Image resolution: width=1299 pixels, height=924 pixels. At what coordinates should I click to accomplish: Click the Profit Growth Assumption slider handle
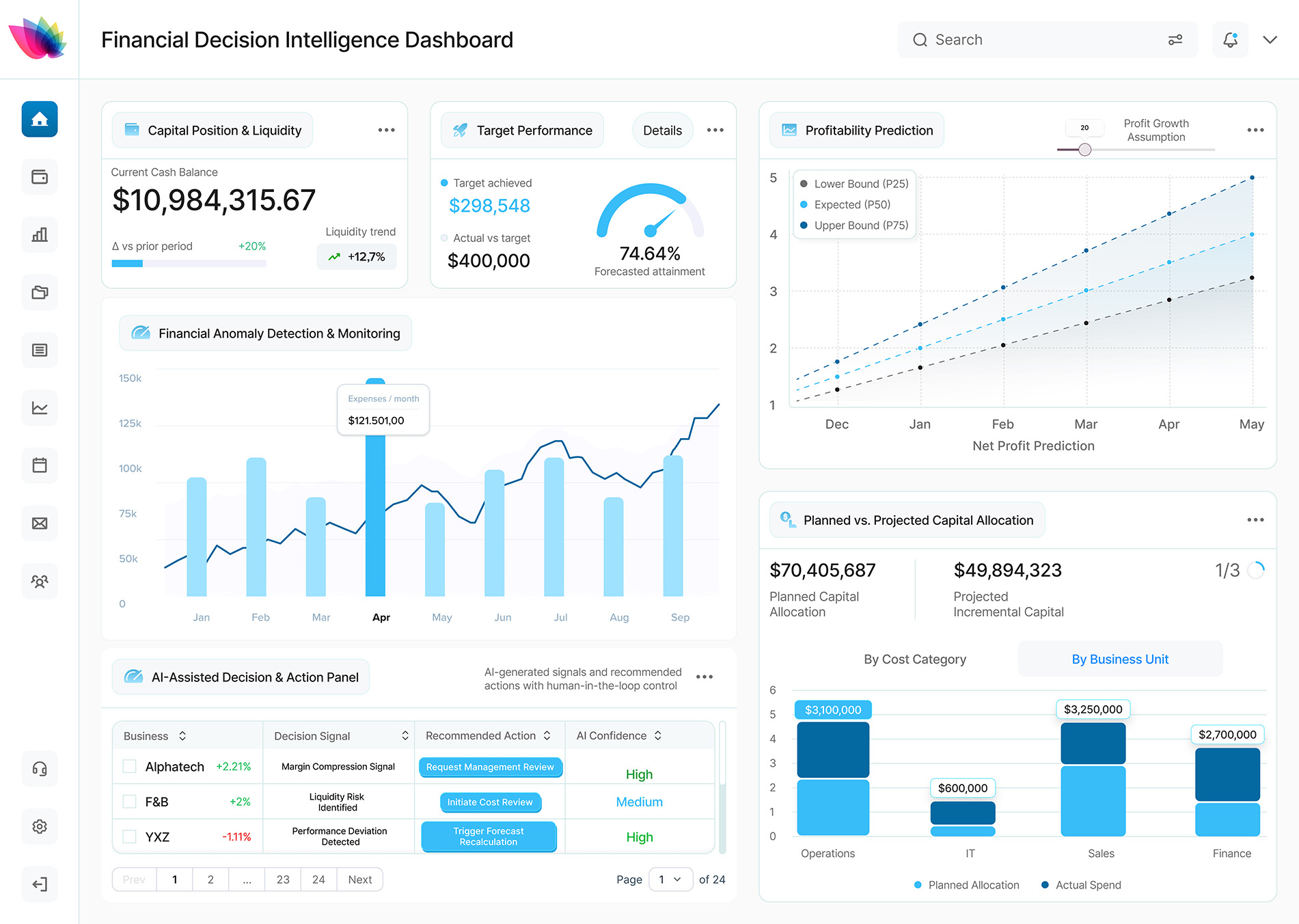[x=1084, y=150]
